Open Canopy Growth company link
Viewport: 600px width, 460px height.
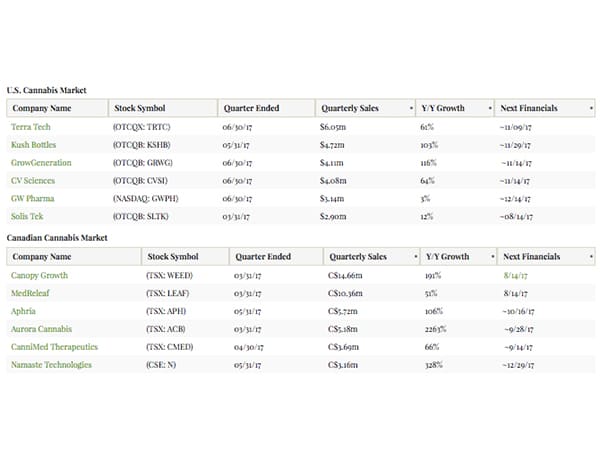[38, 274]
